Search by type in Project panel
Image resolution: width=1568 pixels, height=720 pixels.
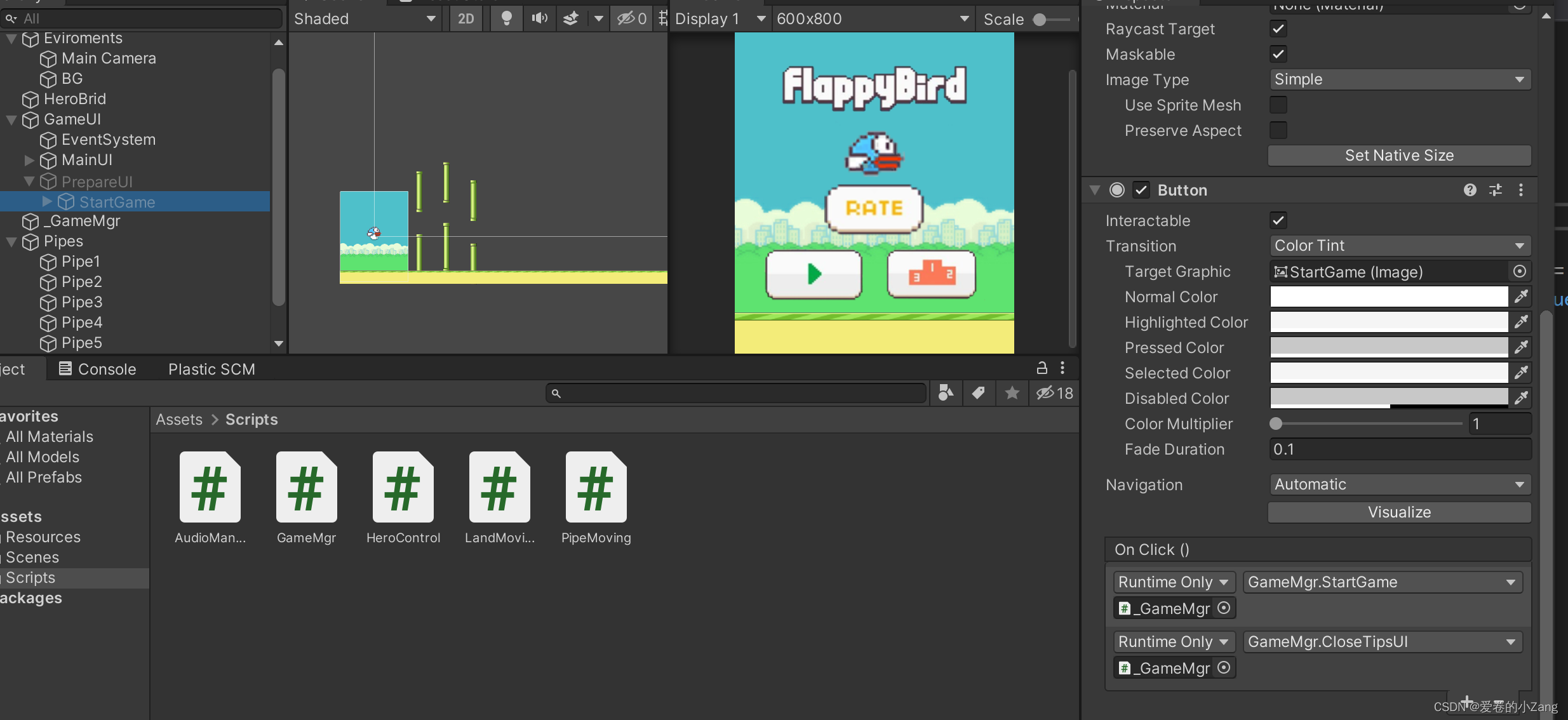pyautogui.click(x=946, y=393)
